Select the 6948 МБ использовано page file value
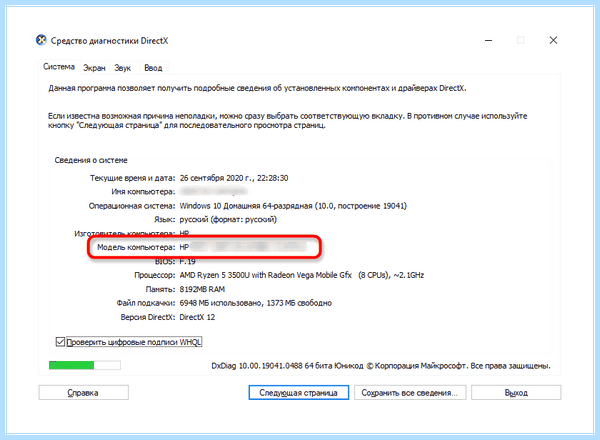This screenshot has width=600, height=440. (256, 303)
